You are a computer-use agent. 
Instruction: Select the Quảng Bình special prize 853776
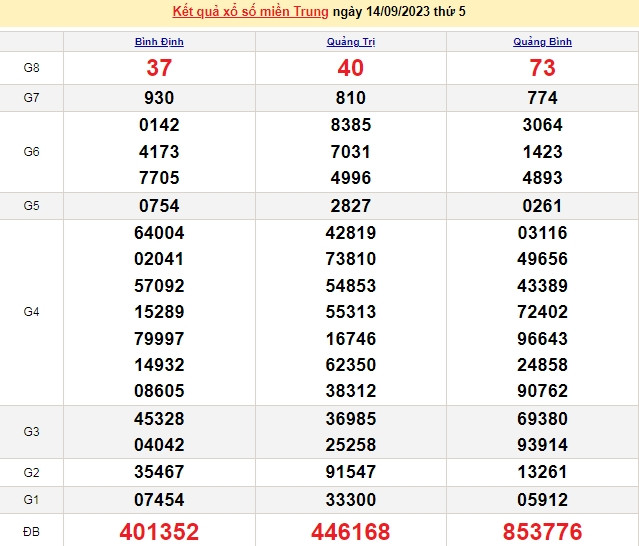pos(542,531)
